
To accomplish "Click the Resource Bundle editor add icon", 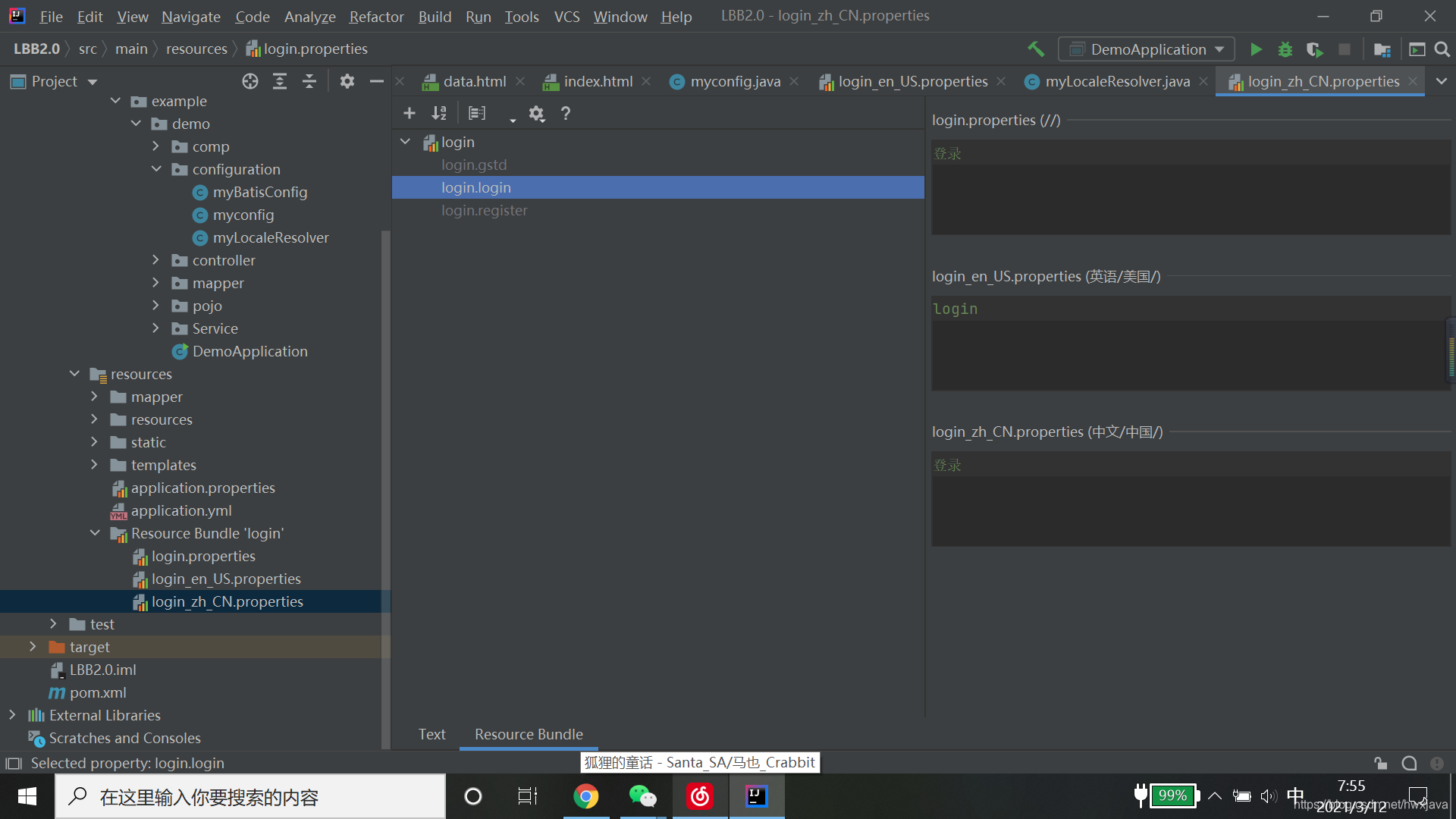I will point(409,113).
